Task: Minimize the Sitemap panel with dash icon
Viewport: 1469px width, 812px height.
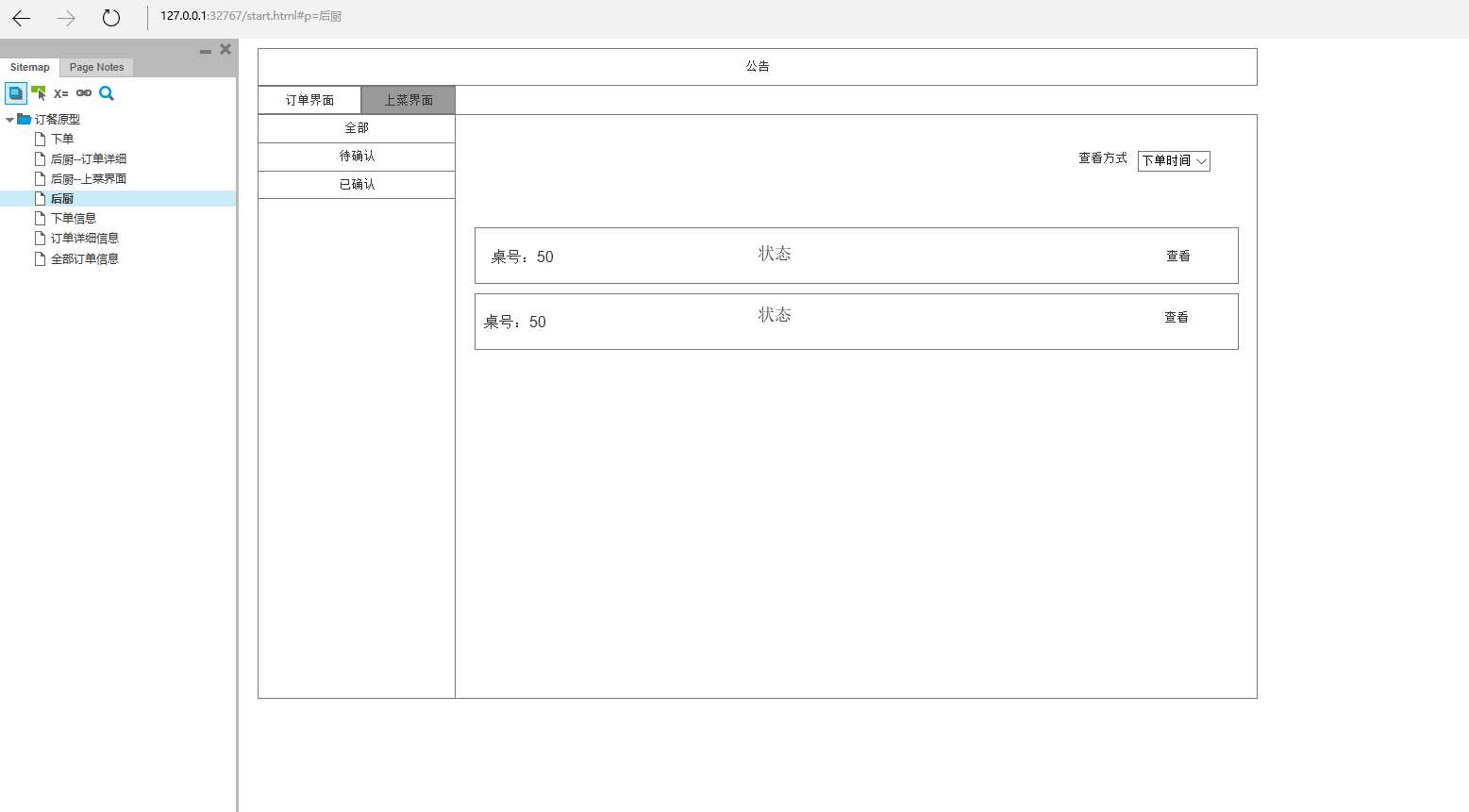Action: point(206,52)
